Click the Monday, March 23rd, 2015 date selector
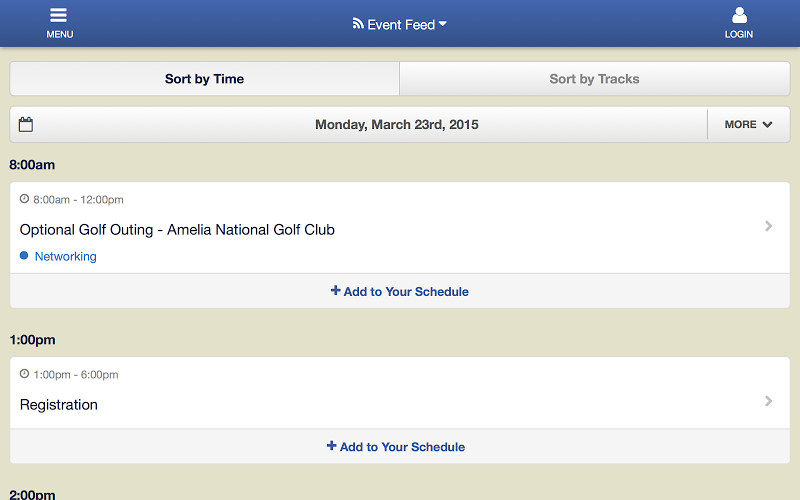This screenshot has height=500, width=800. 396,124
